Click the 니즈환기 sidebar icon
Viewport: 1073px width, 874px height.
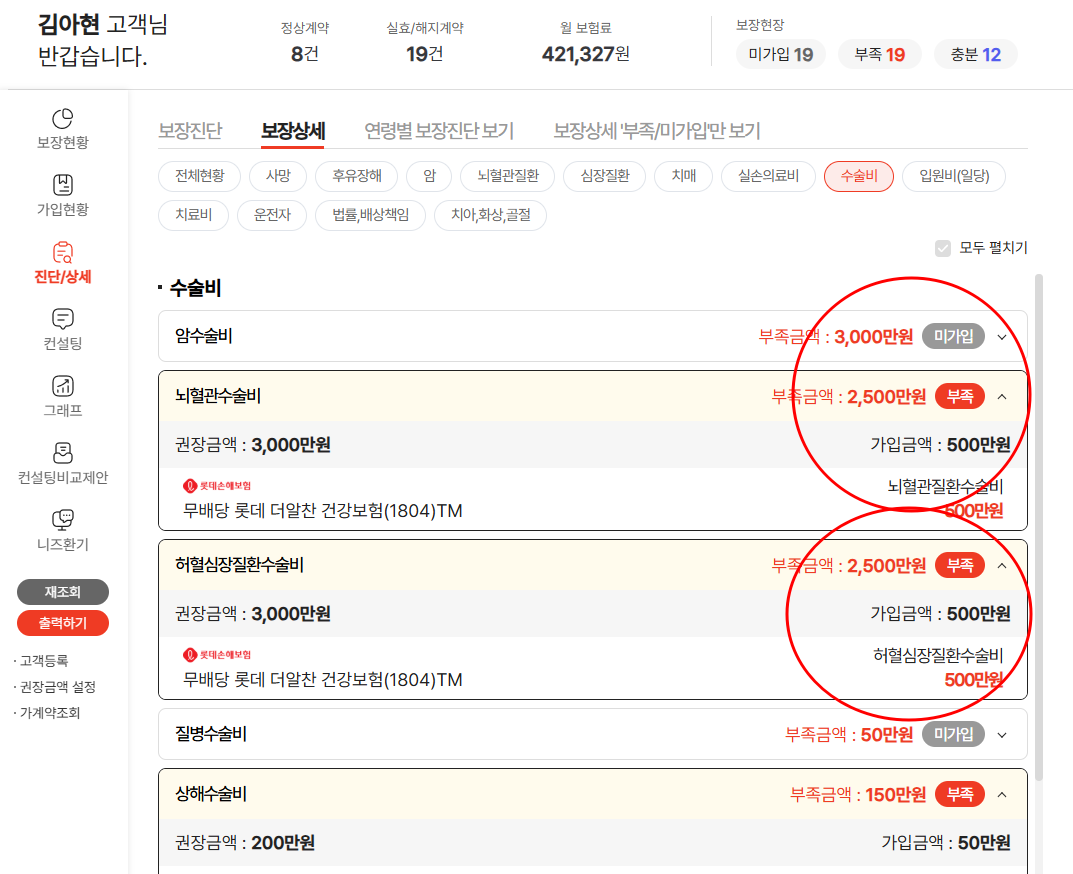point(62,521)
